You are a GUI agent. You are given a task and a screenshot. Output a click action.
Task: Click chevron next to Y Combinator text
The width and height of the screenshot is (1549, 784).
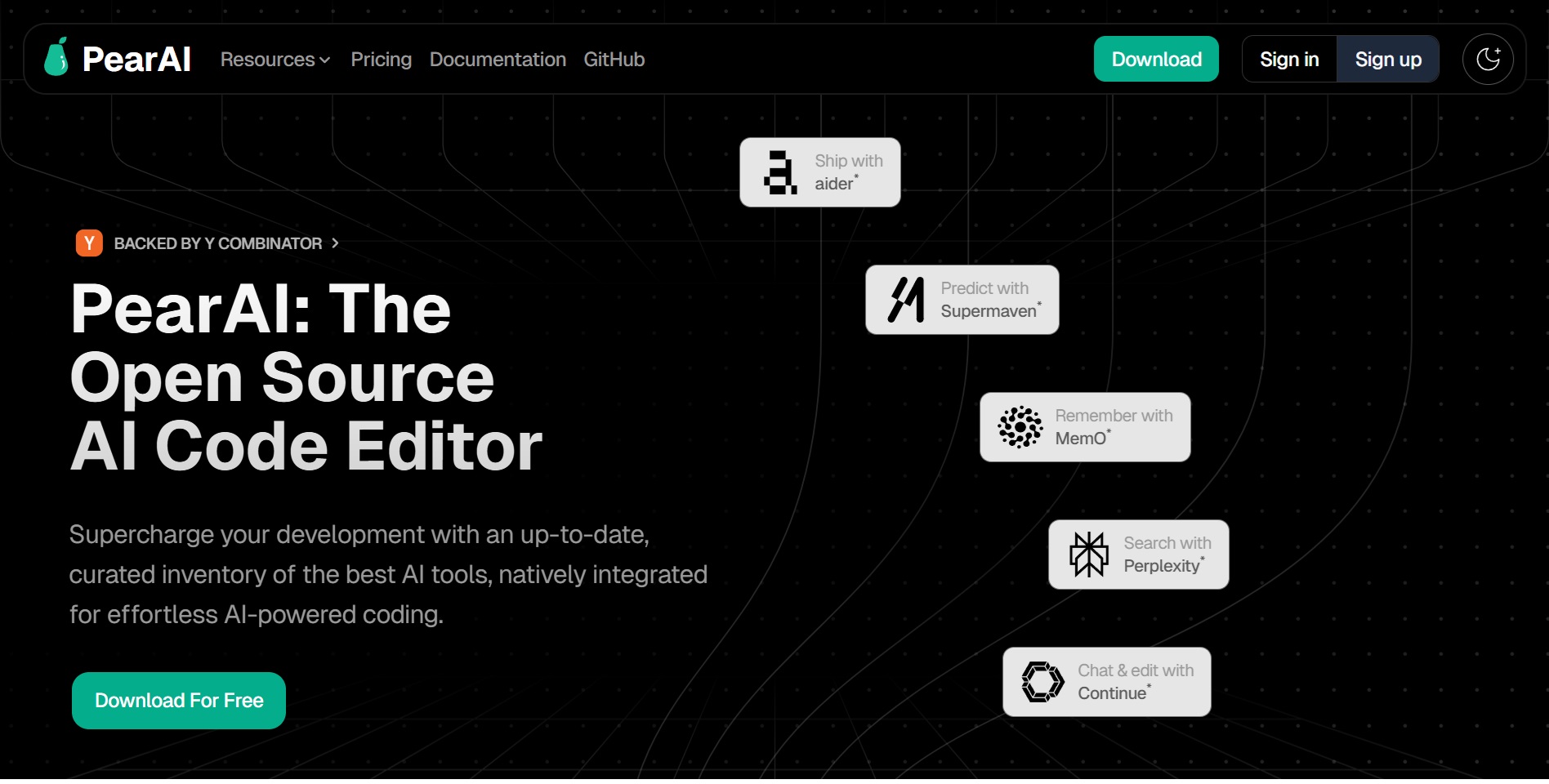[335, 243]
